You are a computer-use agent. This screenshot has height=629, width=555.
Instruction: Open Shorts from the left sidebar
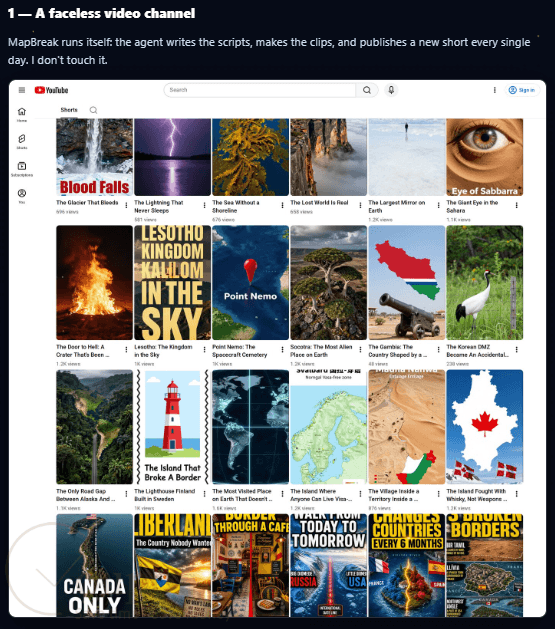click(x=22, y=142)
